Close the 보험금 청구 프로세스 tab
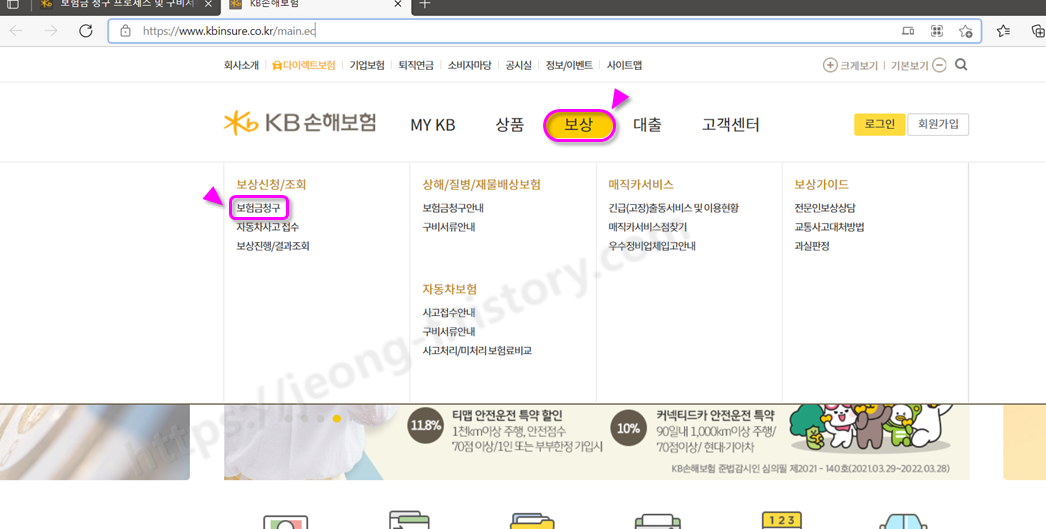The height and width of the screenshot is (529, 1046). pyautogui.click(x=208, y=5)
